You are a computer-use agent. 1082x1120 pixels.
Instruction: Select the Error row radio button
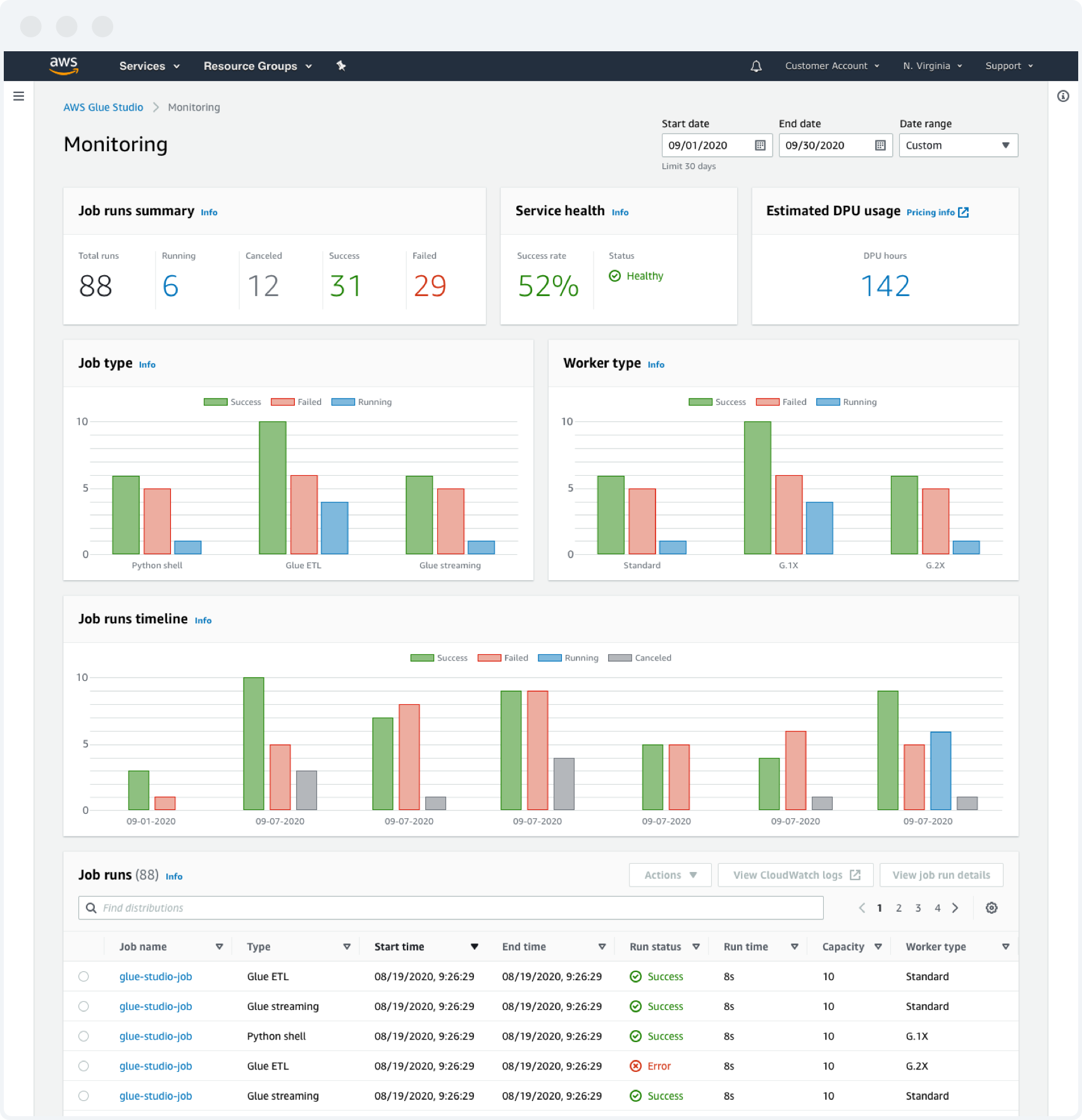84,1066
